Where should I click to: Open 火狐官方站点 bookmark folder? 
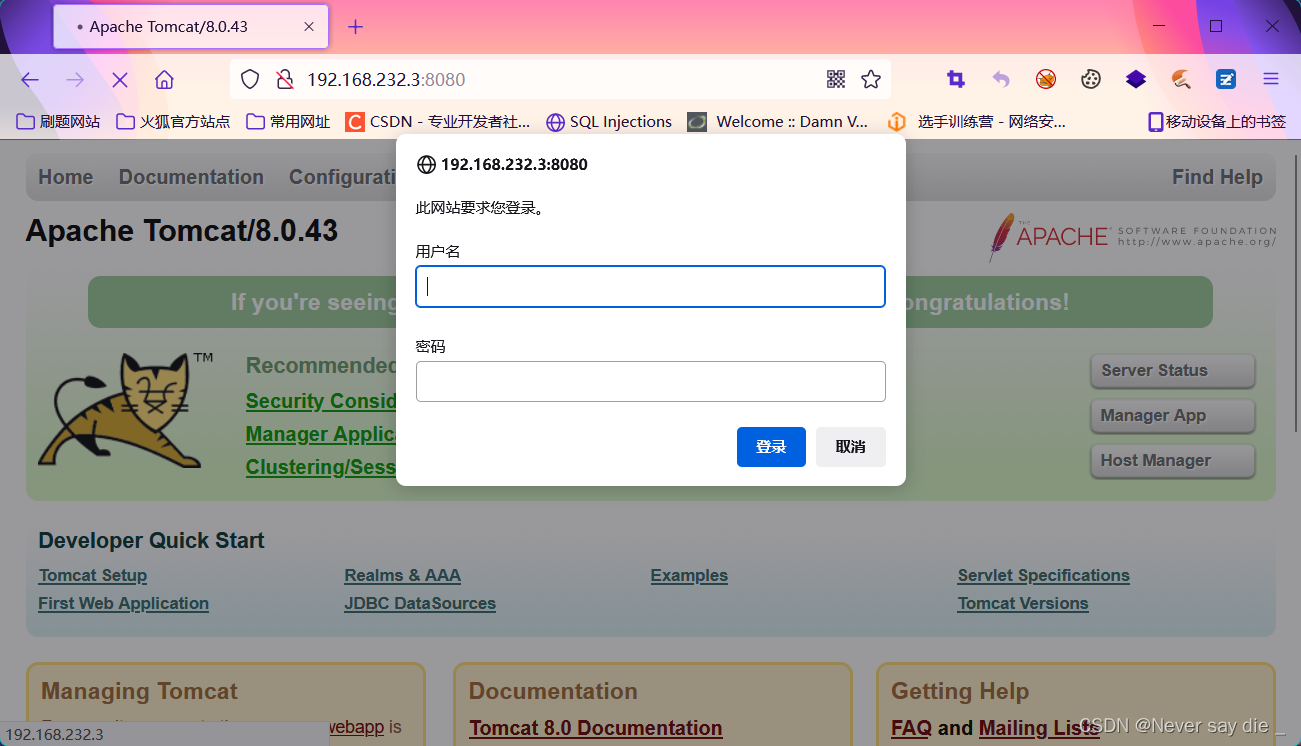173,122
